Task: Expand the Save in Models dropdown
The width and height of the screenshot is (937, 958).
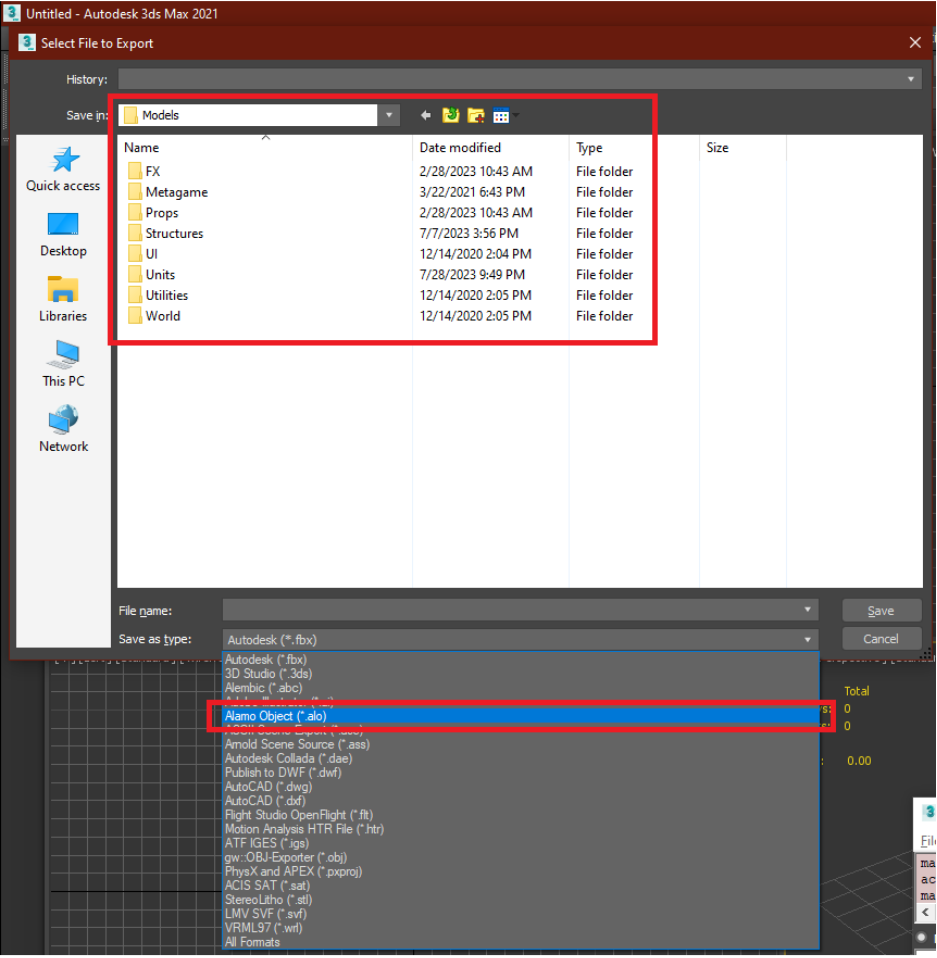Action: point(389,116)
